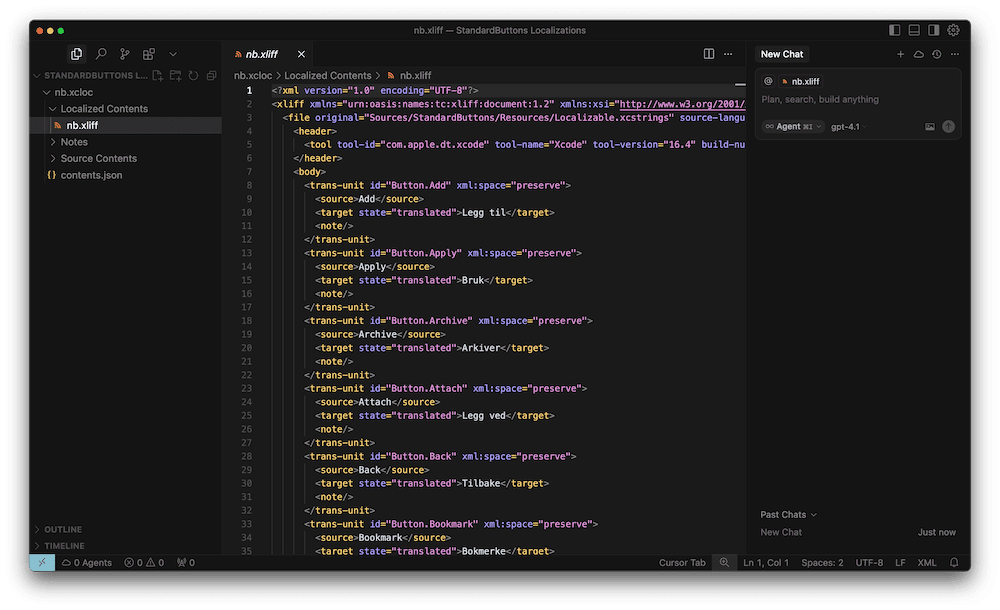Click 'Ln 1, Col 1' in status bar

766,562
